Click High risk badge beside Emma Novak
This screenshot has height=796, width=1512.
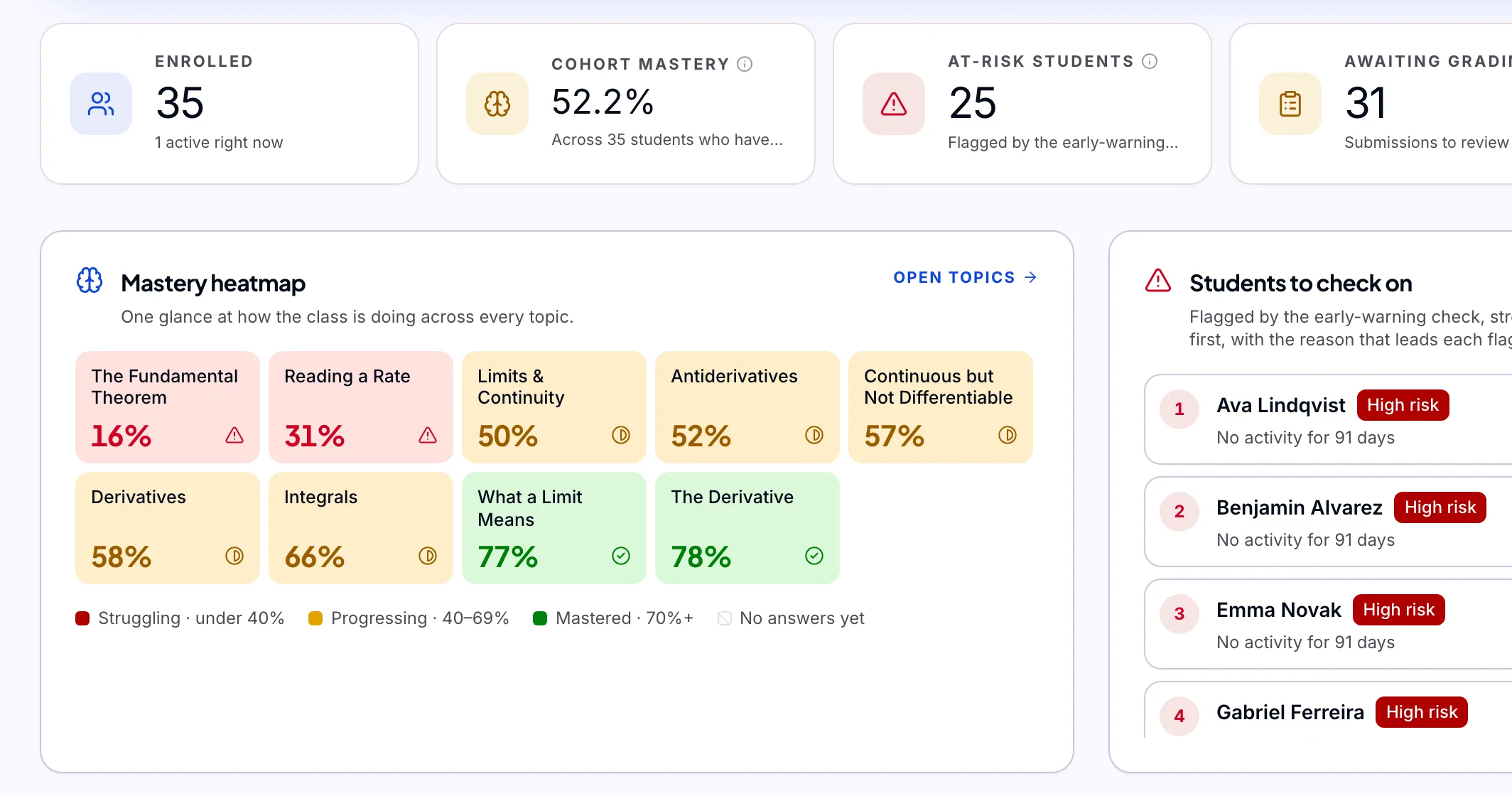pos(1398,610)
